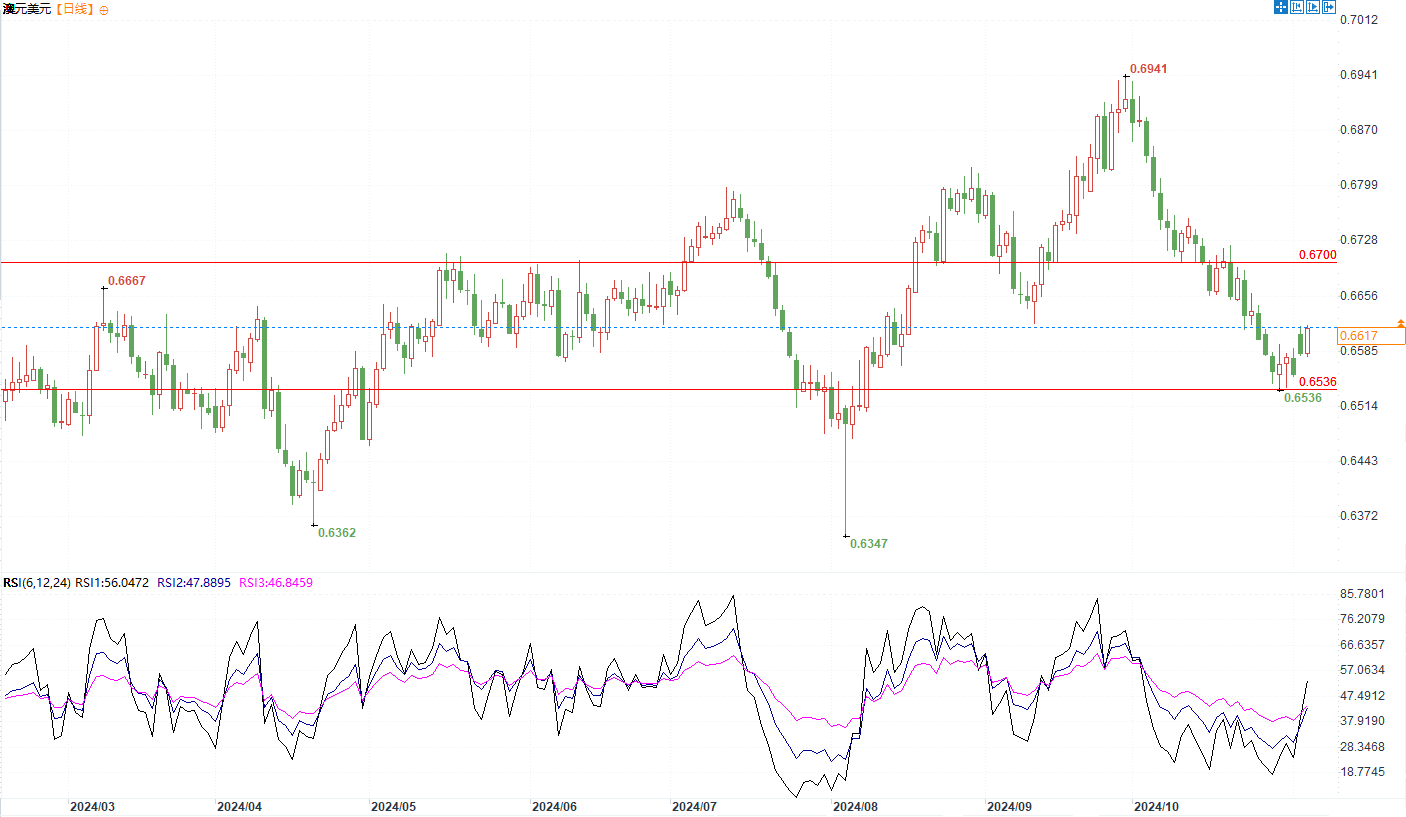Click the play-forward chart axis icon
The width and height of the screenshot is (1406, 817).
coord(1313,7)
